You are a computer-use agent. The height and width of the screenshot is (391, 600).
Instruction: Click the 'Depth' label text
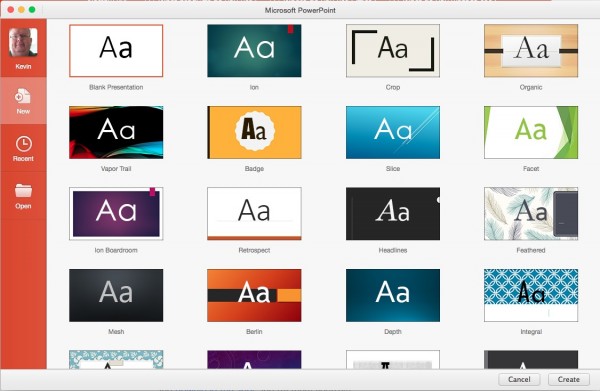click(393, 332)
